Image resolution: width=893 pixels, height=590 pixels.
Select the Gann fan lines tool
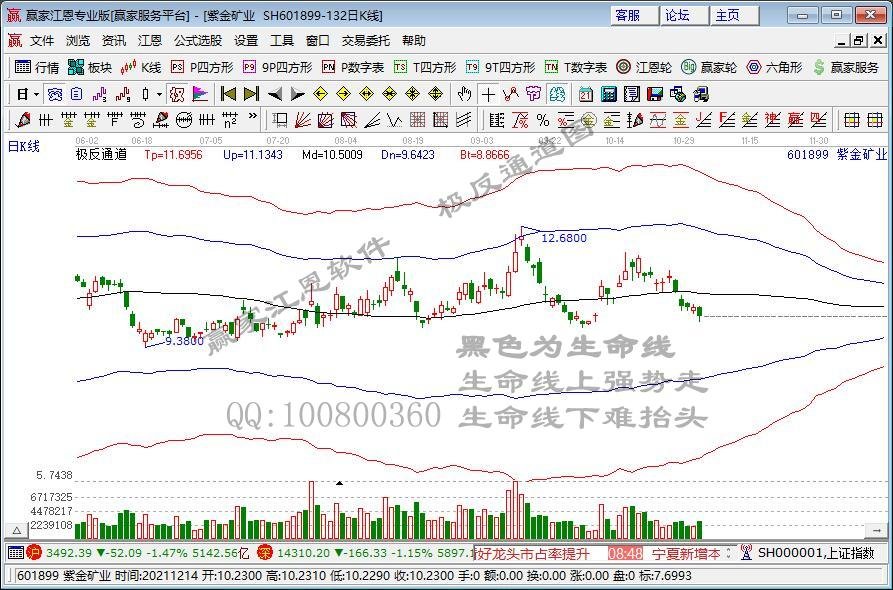302,120
